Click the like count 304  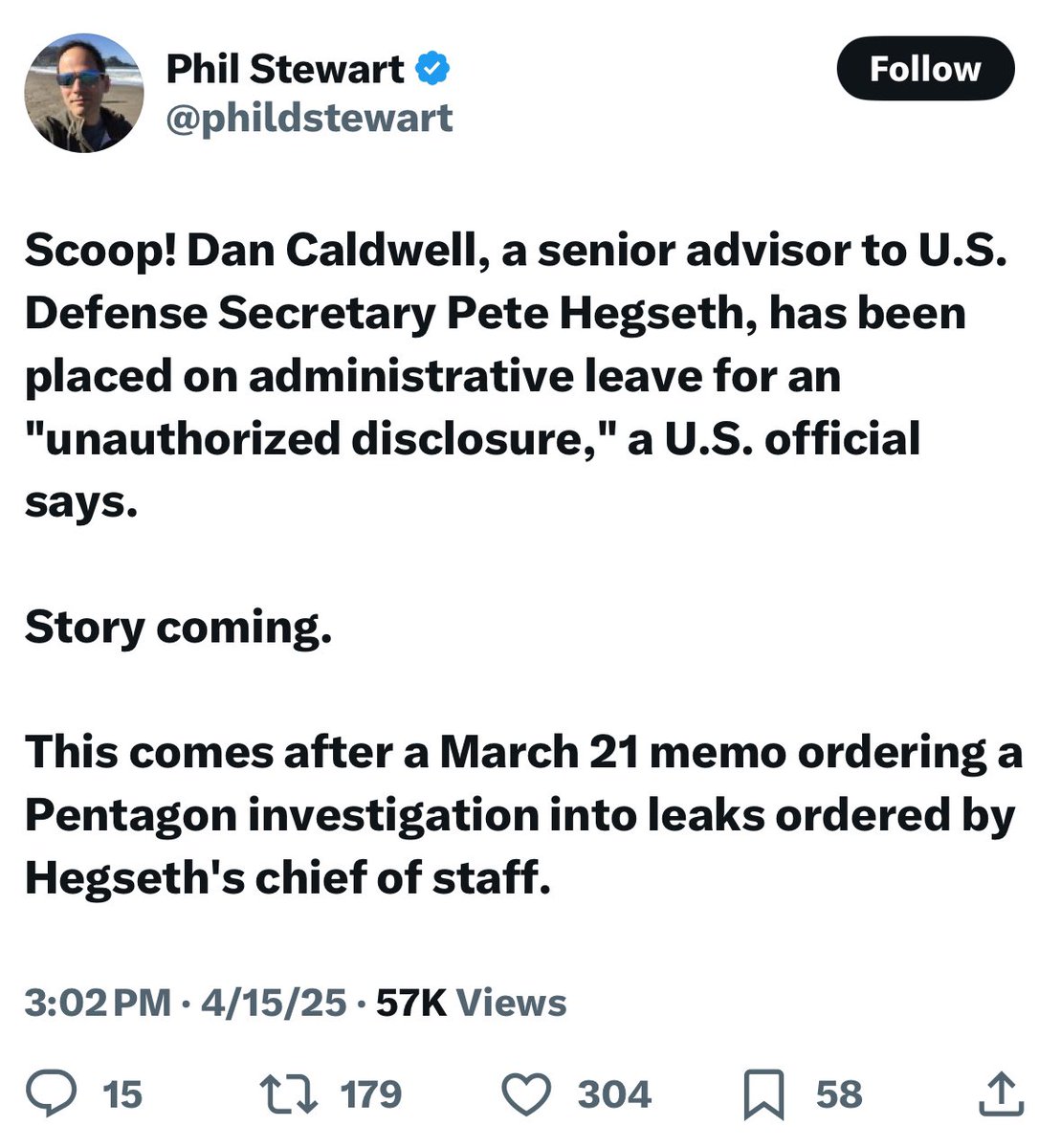613,1094
